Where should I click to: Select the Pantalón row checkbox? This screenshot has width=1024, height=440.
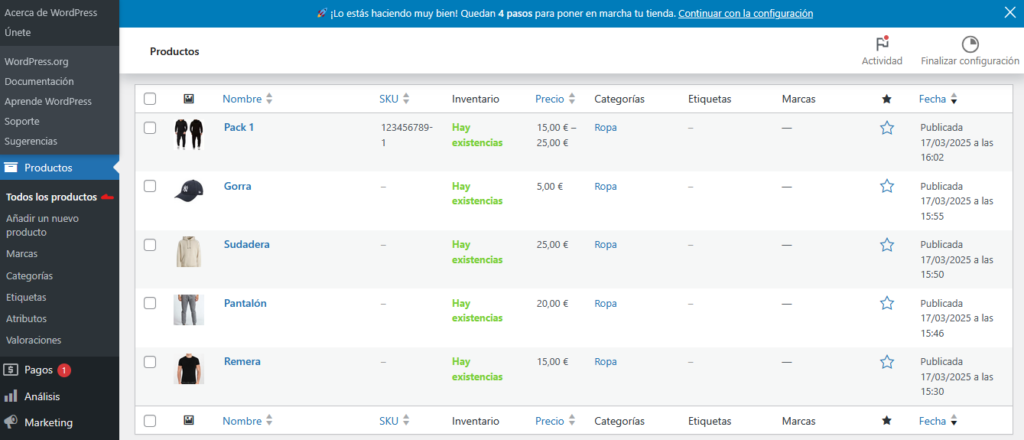click(150, 303)
